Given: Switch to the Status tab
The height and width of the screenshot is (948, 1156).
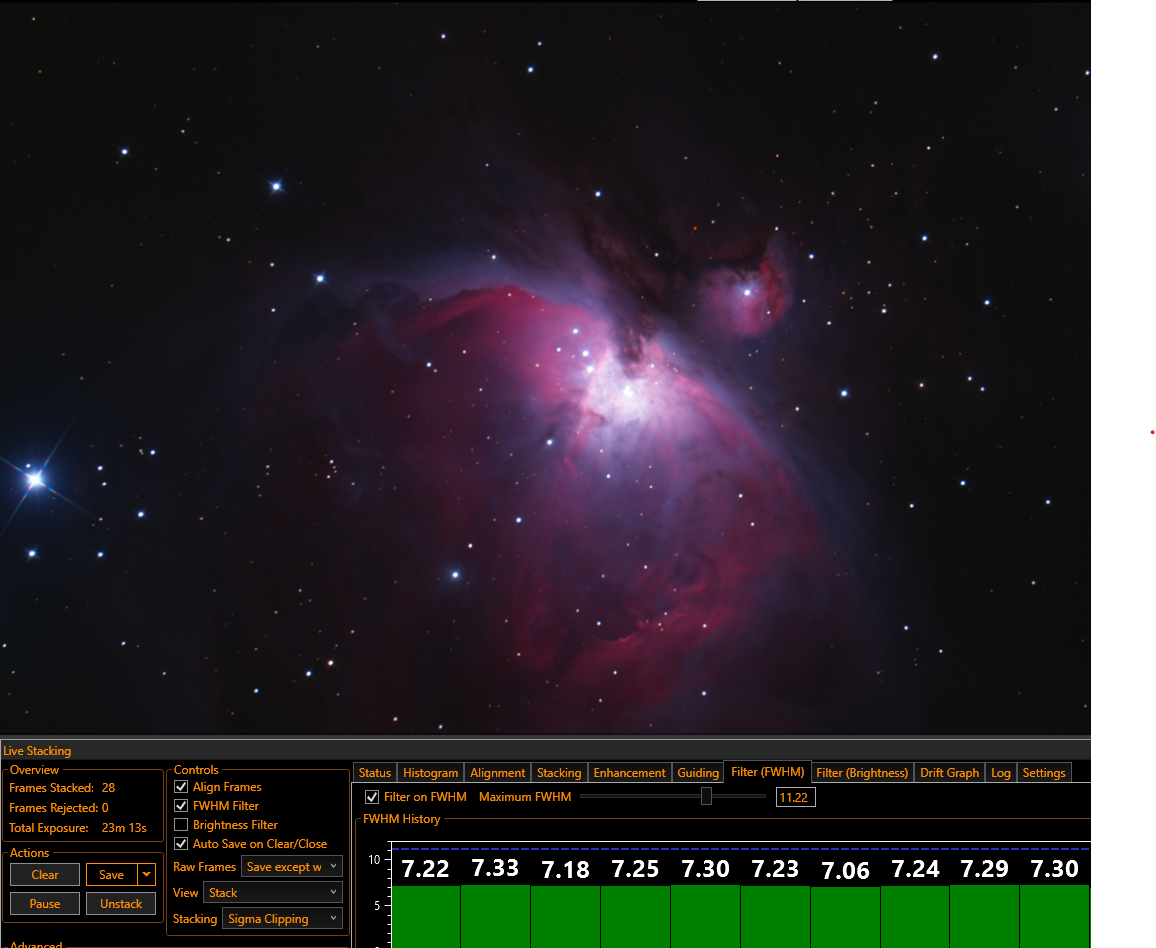Looking at the screenshot, I should [375, 773].
